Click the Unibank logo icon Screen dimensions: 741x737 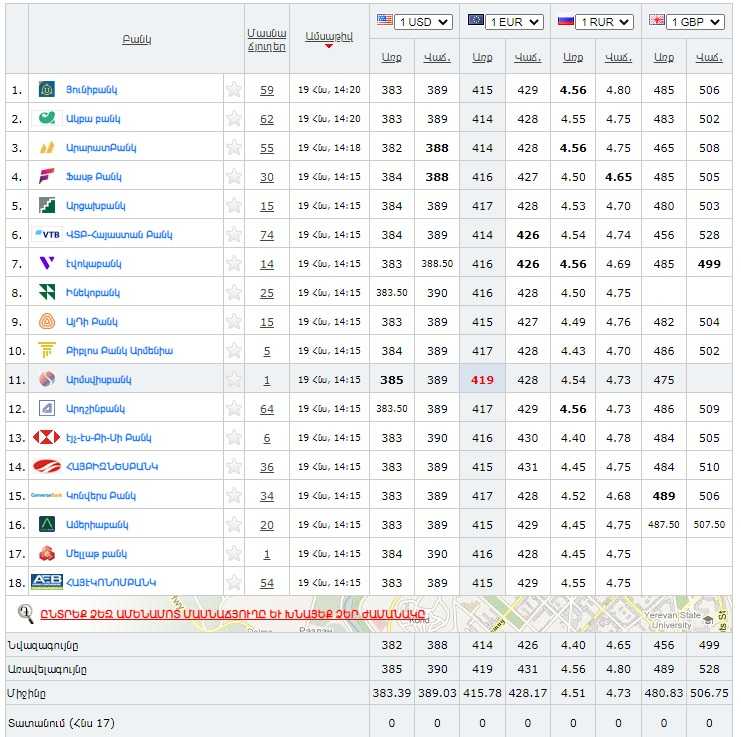(x=46, y=90)
